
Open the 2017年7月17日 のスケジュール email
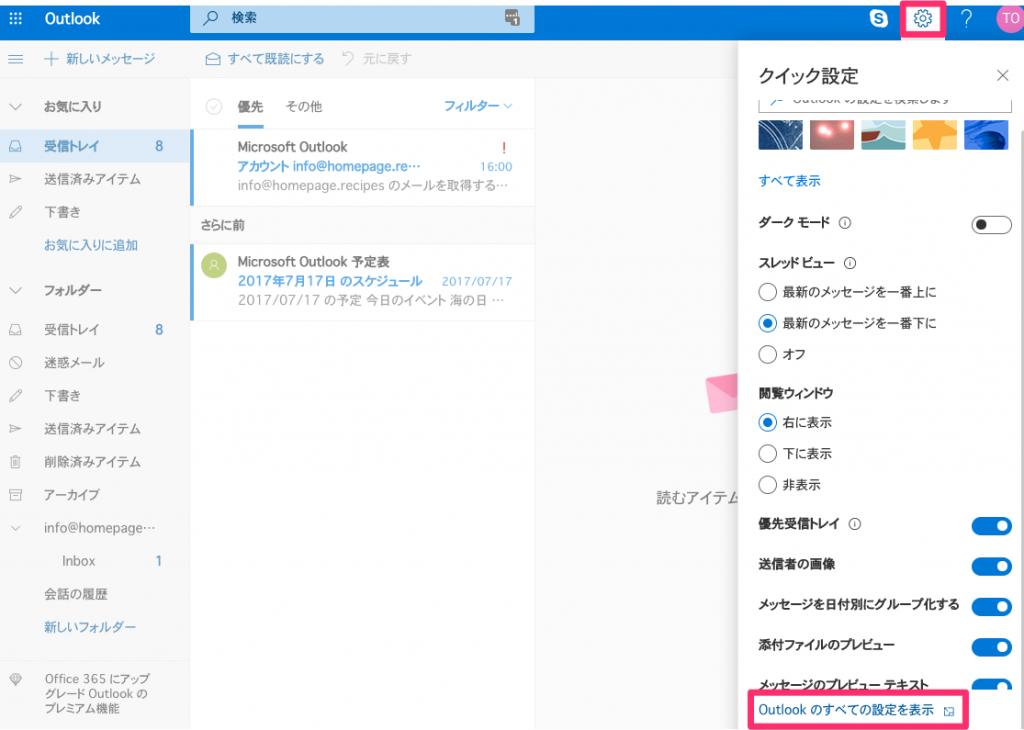point(363,282)
